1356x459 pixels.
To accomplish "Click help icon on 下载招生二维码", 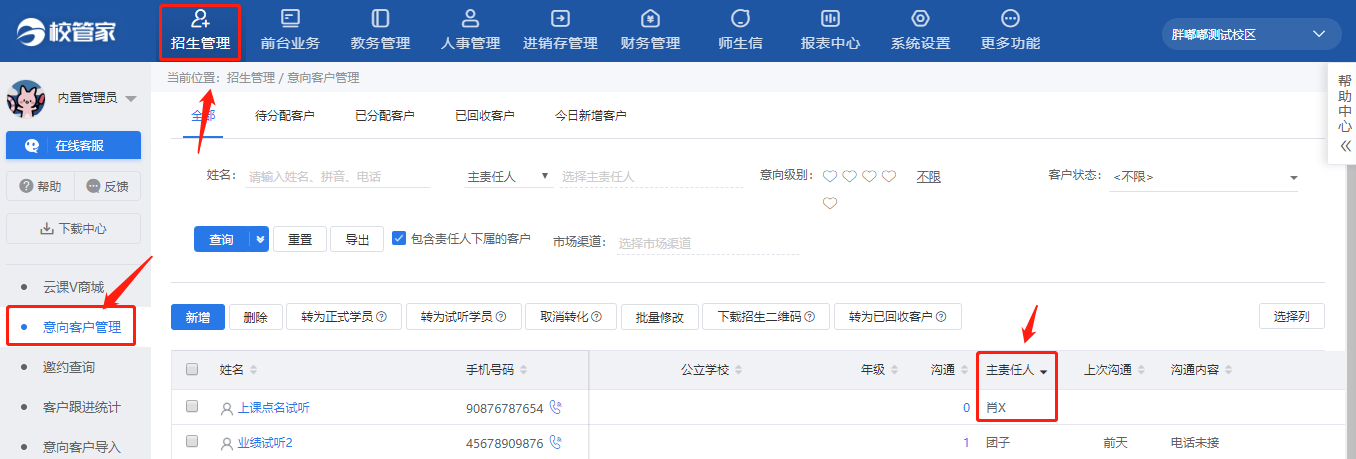I will click(810, 317).
